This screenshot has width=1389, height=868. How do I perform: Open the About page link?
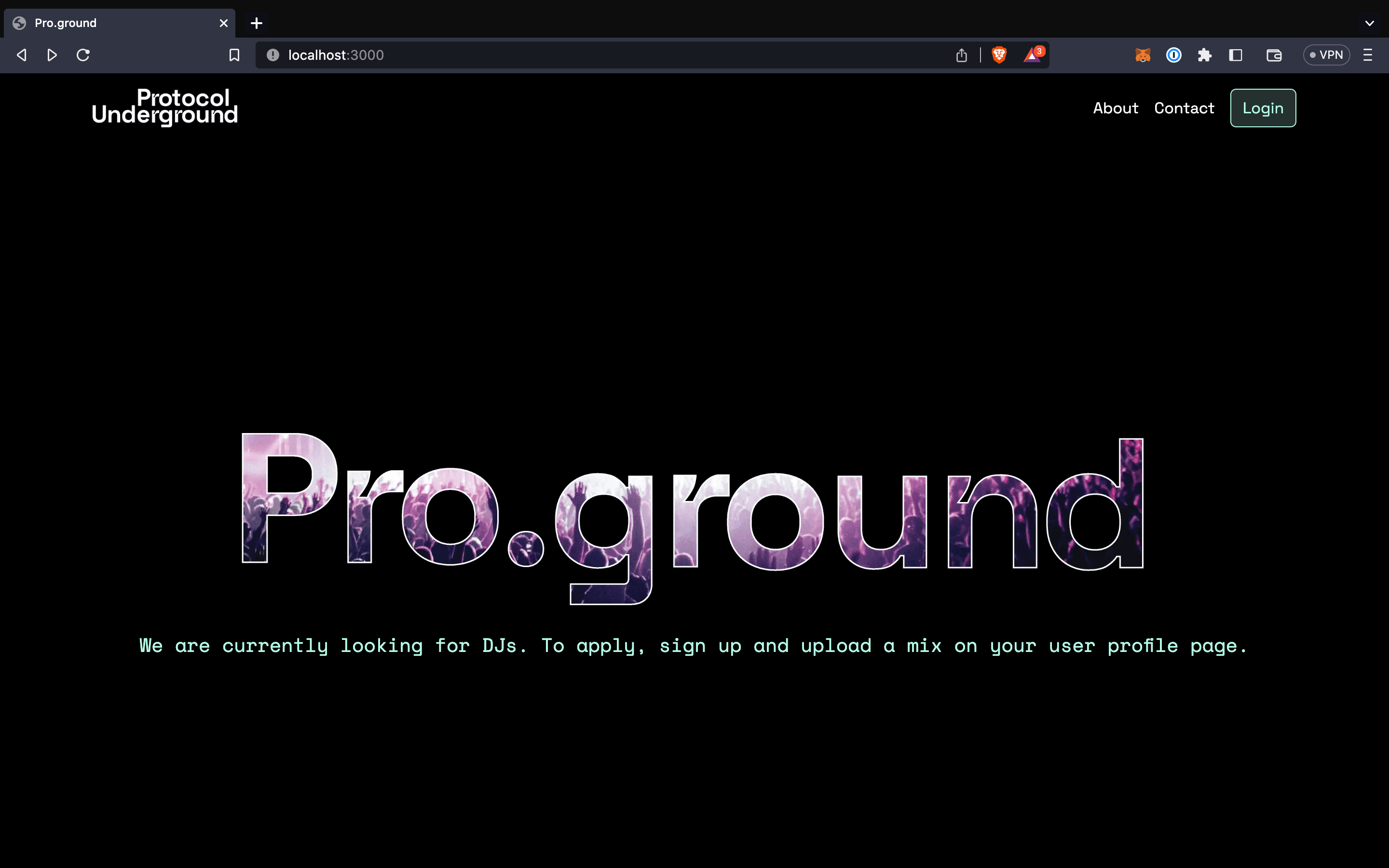point(1115,108)
